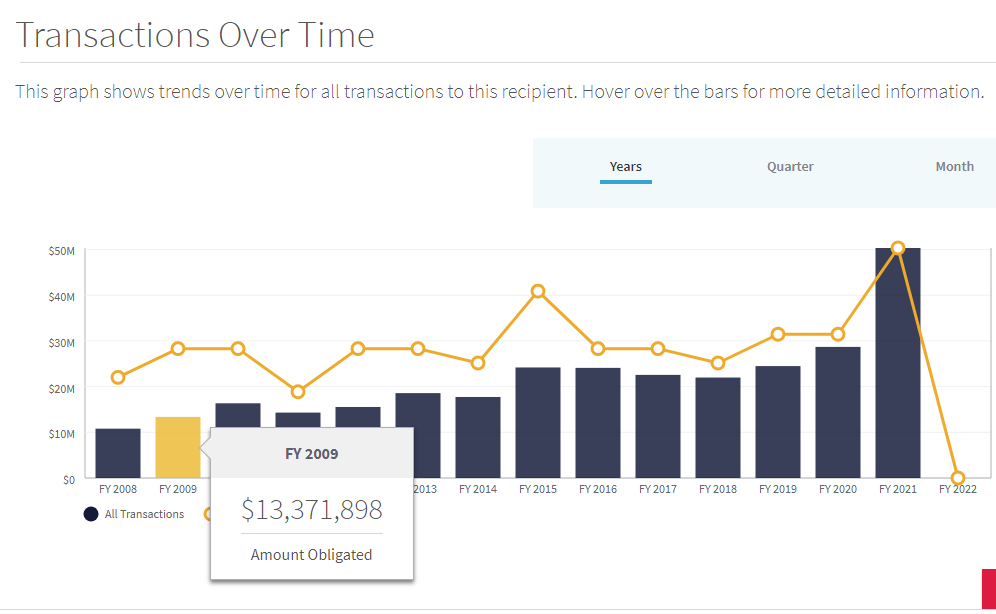Click the line marker above FY 2008
This screenshot has width=996, height=614.
coord(118,377)
